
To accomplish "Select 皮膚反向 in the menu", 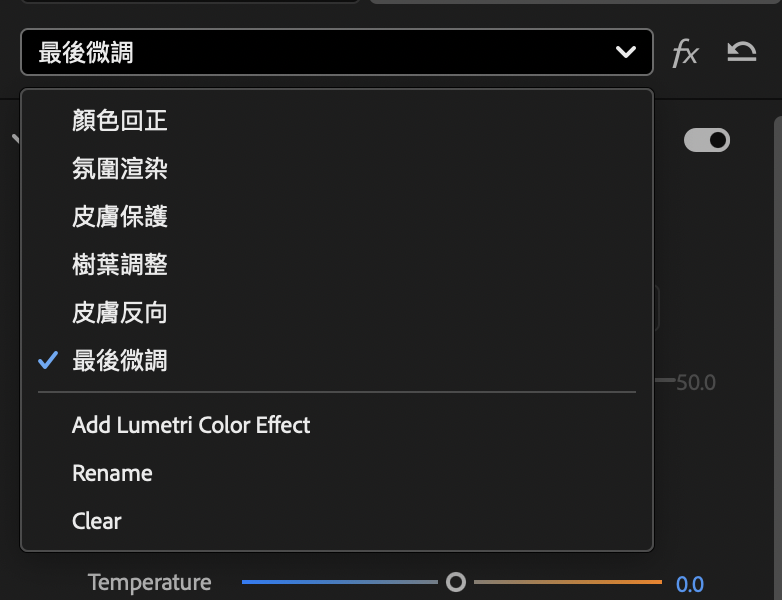I will click(x=120, y=313).
